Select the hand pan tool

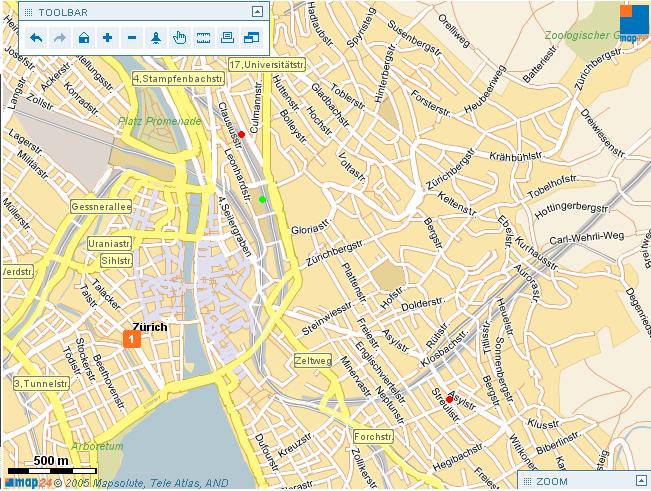click(x=180, y=38)
